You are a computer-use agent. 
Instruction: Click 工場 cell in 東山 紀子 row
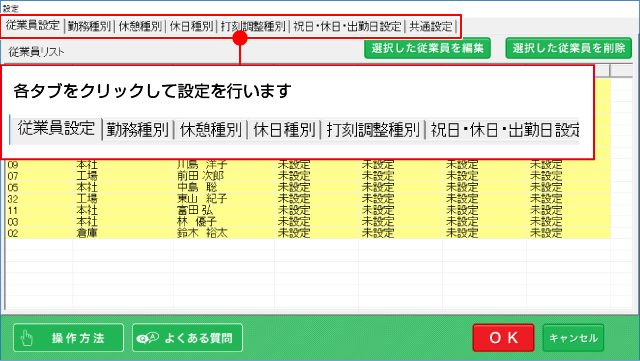pyautogui.click(x=87, y=199)
